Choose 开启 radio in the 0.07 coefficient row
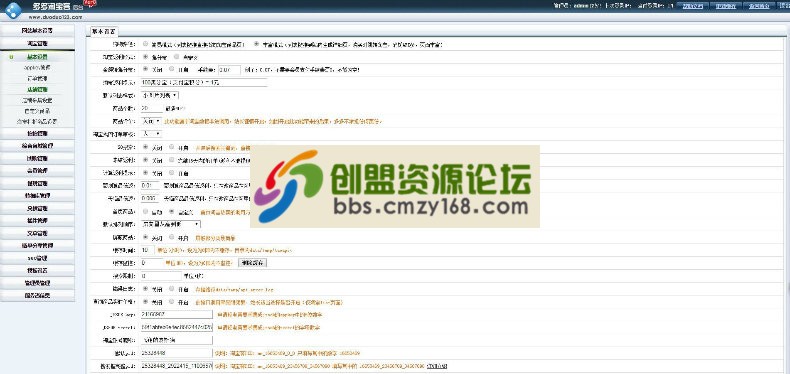790x374 pixels. click(172, 69)
